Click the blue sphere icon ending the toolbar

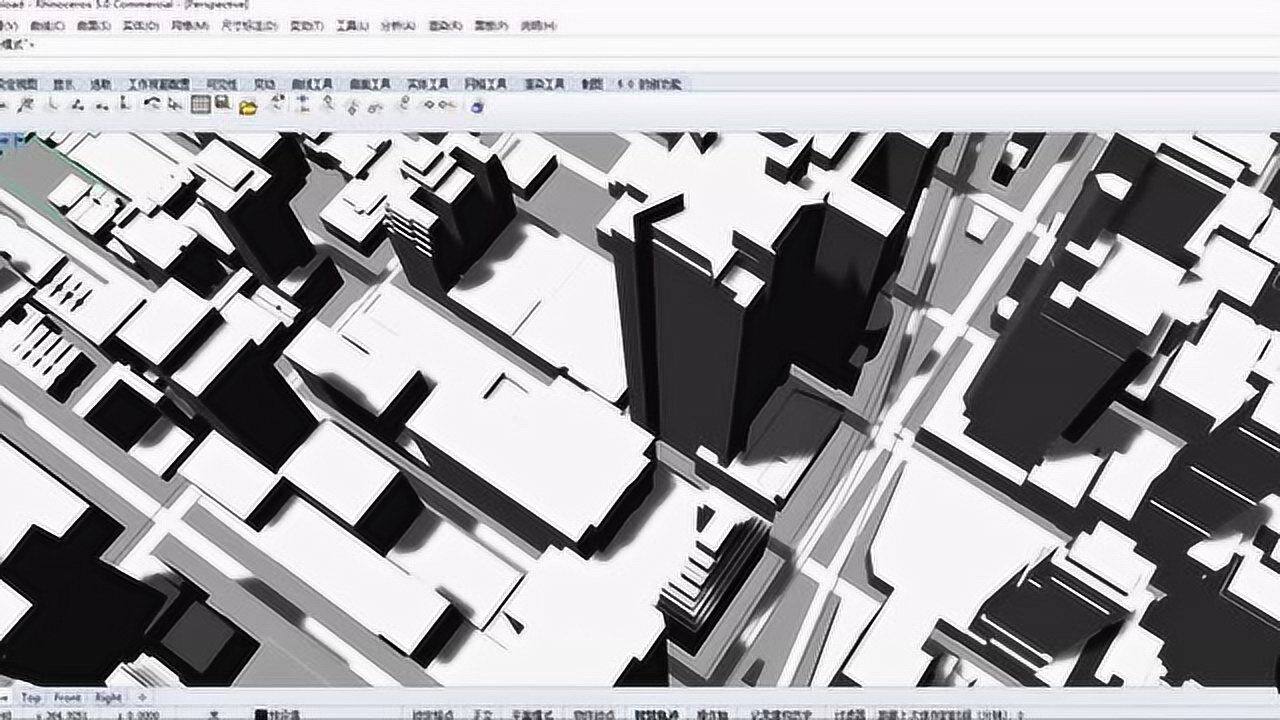coord(477,106)
